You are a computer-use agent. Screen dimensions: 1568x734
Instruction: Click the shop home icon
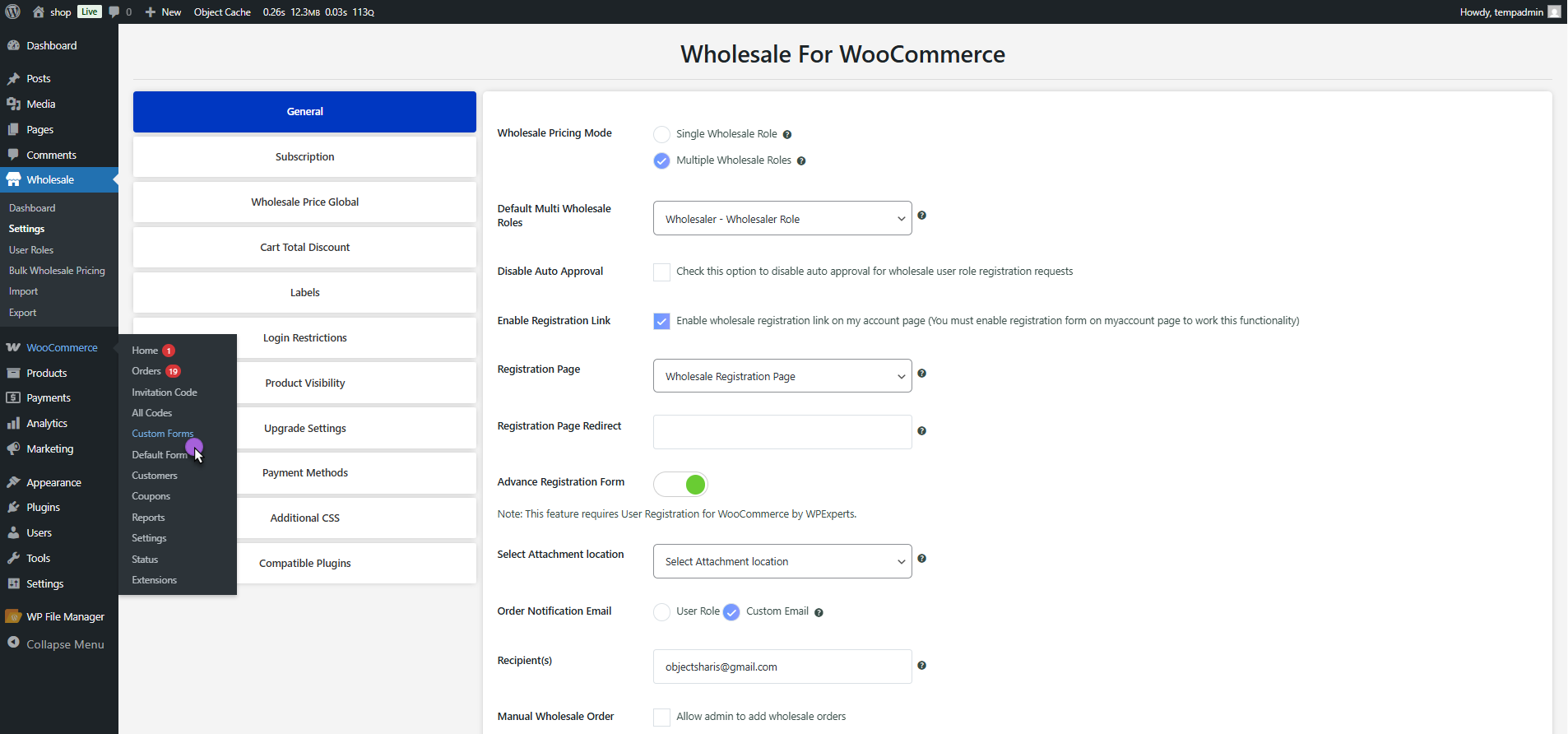point(38,12)
